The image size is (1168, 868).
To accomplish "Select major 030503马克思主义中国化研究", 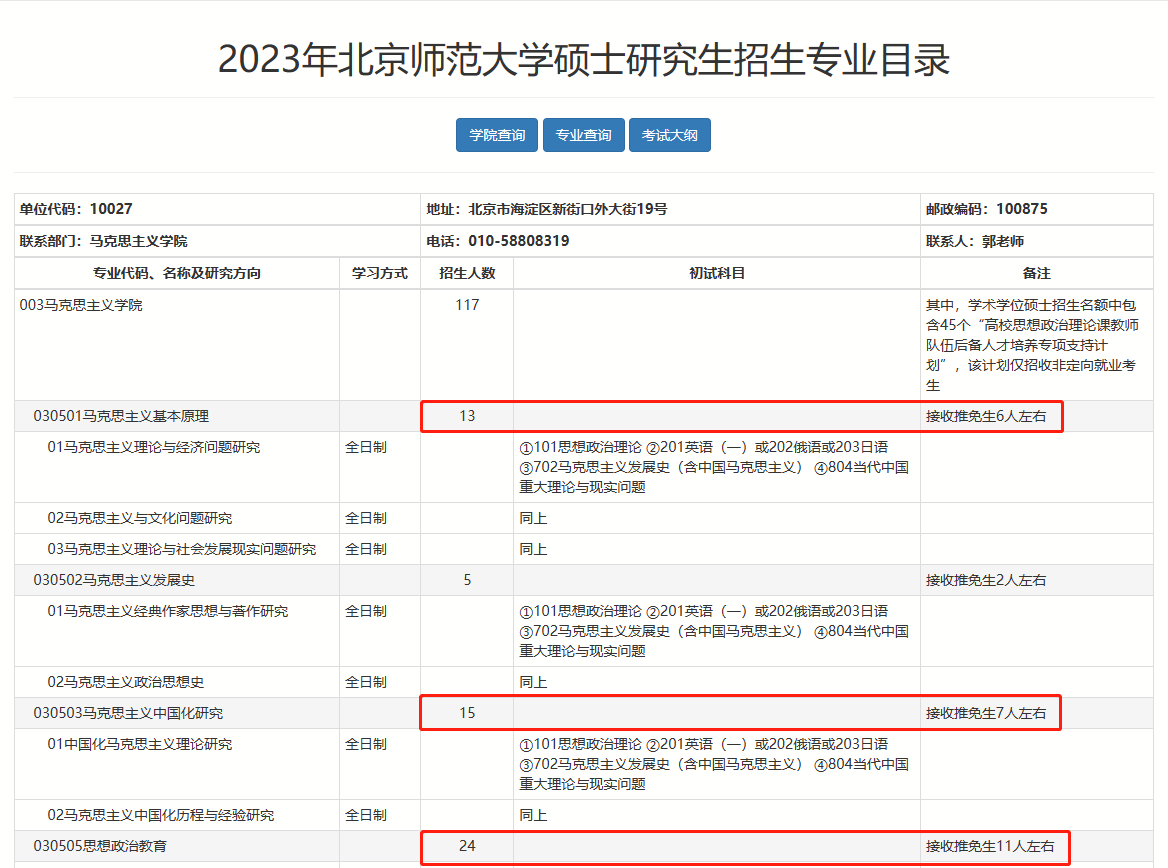I will click(128, 713).
